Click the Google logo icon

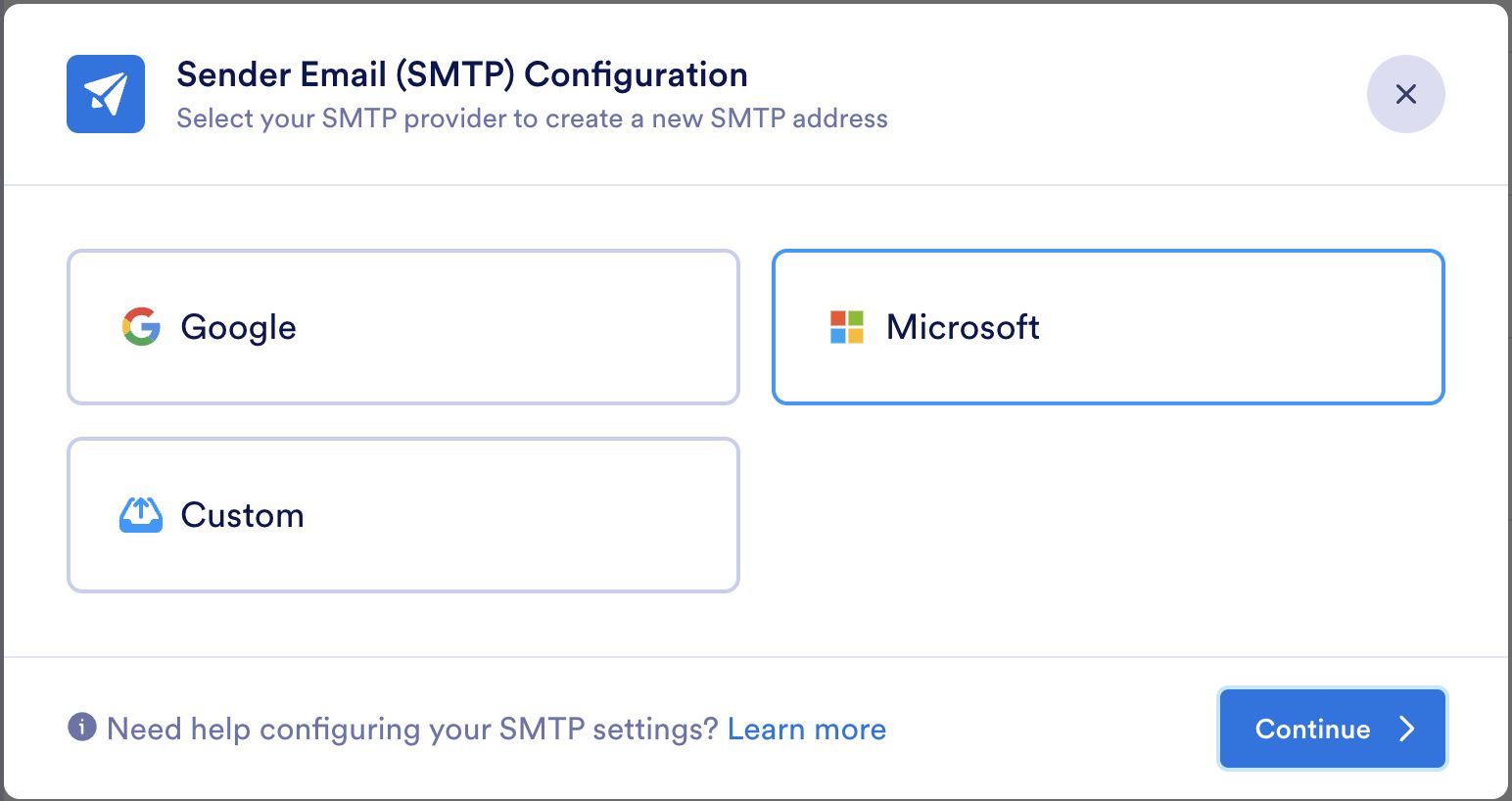pyautogui.click(x=141, y=327)
